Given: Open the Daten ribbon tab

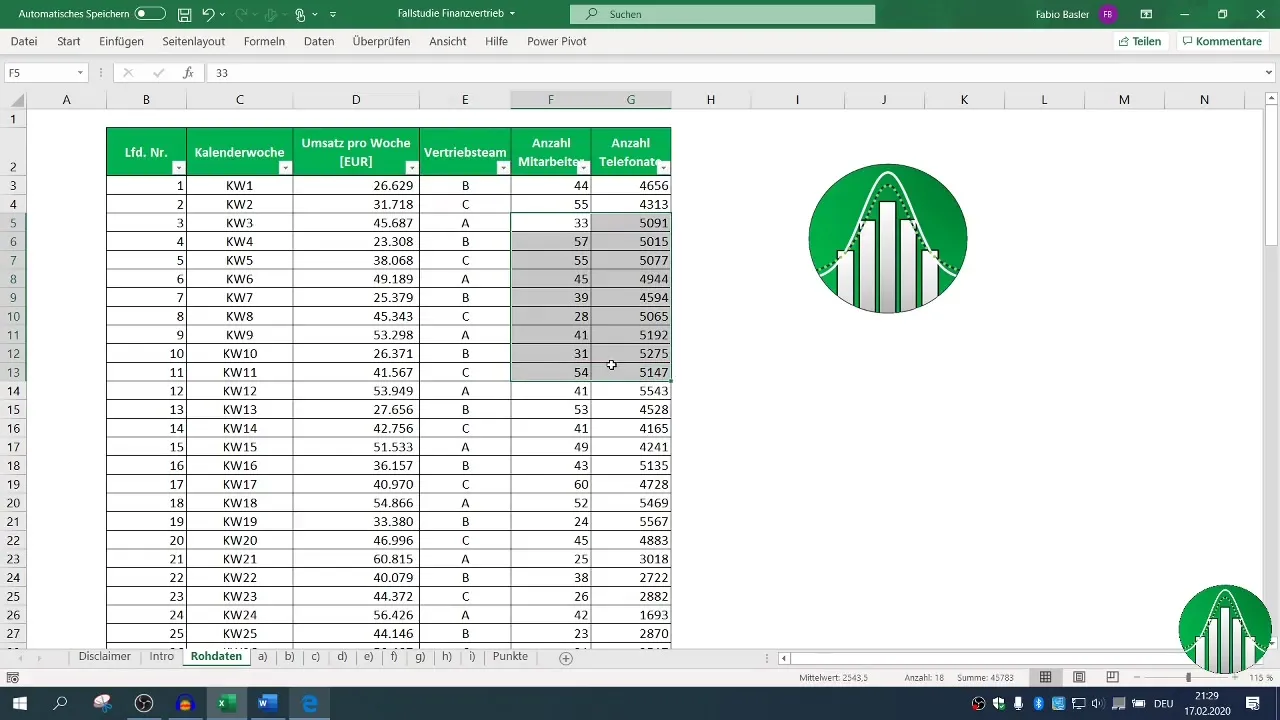Looking at the screenshot, I should (x=319, y=41).
